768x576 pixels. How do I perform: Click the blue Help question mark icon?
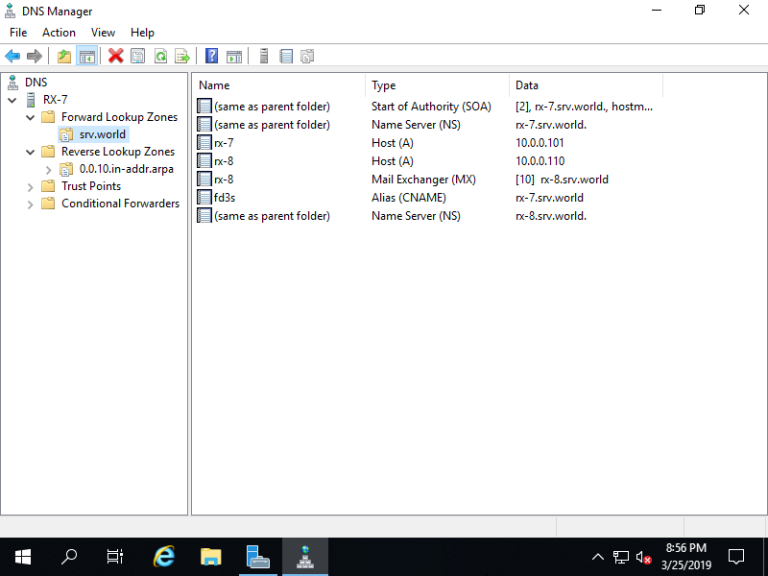[212, 56]
